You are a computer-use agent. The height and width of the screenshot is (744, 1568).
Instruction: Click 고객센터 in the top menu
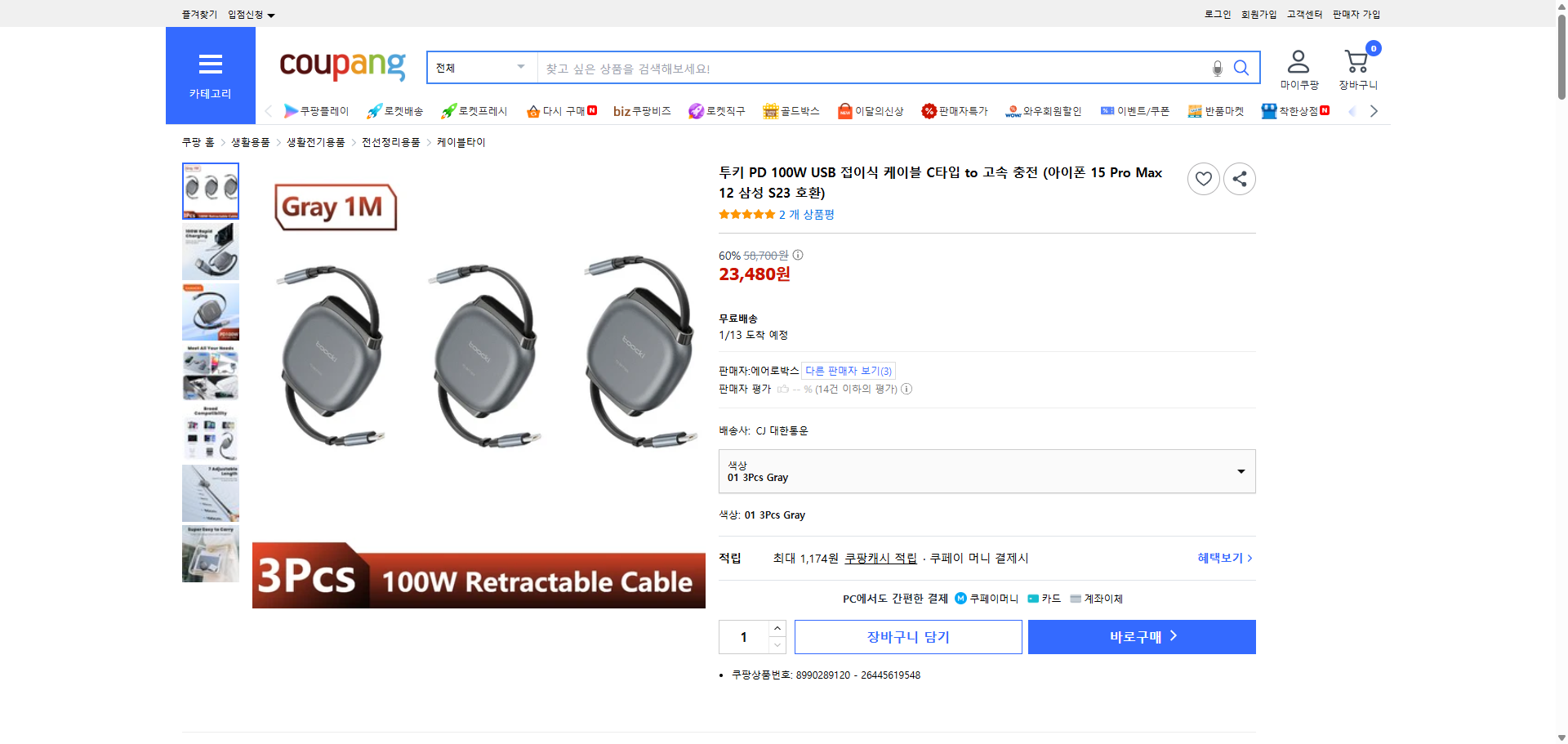coord(1304,14)
